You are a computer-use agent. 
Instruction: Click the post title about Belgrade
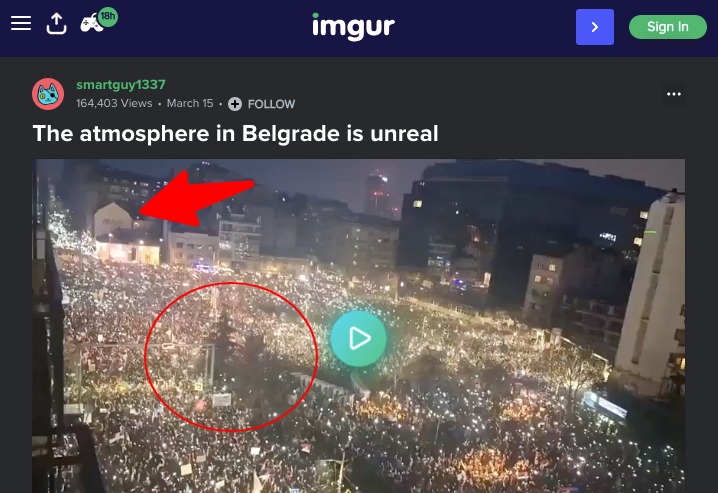pos(235,134)
